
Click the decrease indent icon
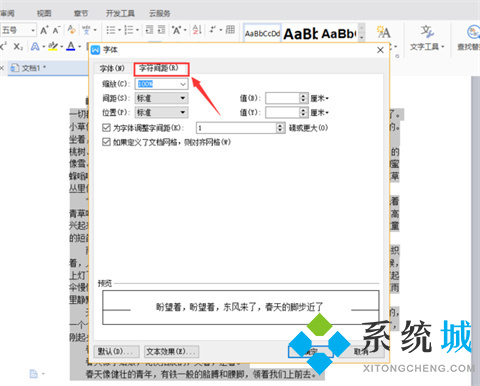point(149,30)
